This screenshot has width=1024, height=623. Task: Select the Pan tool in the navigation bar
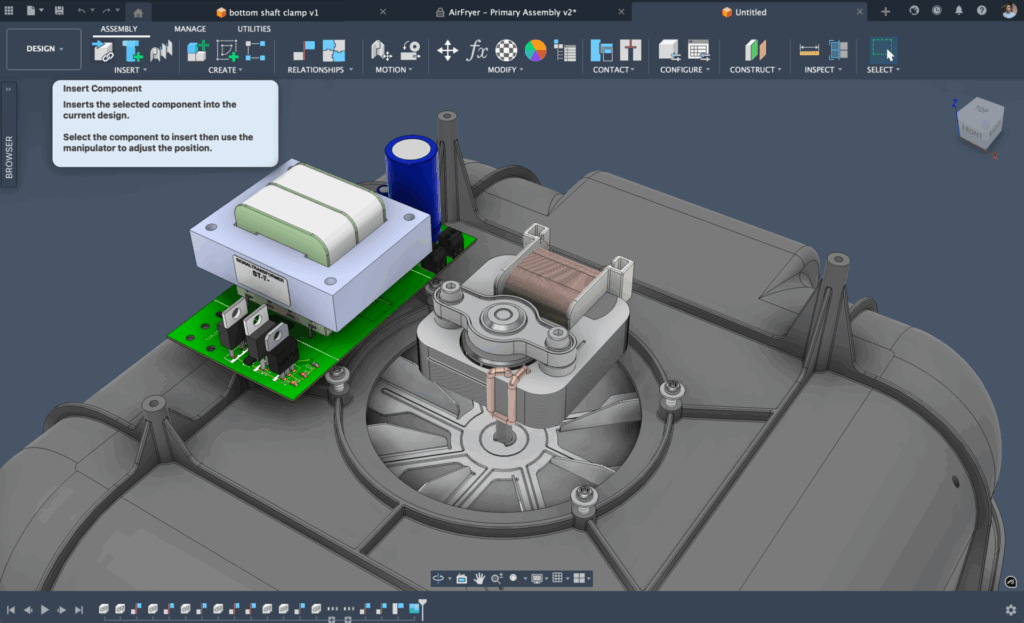pos(481,577)
